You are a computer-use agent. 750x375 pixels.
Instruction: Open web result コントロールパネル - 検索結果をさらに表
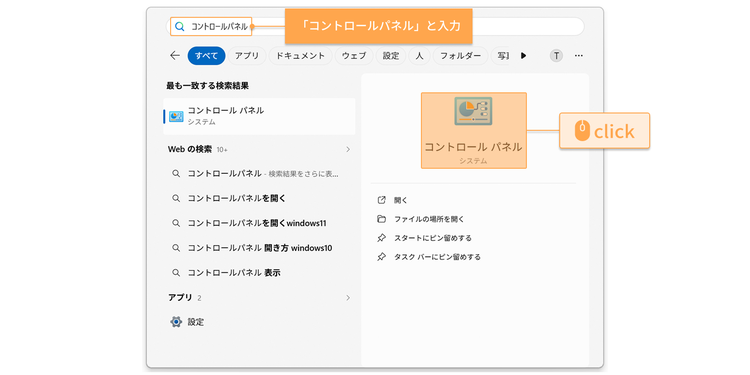[x=263, y=174]
